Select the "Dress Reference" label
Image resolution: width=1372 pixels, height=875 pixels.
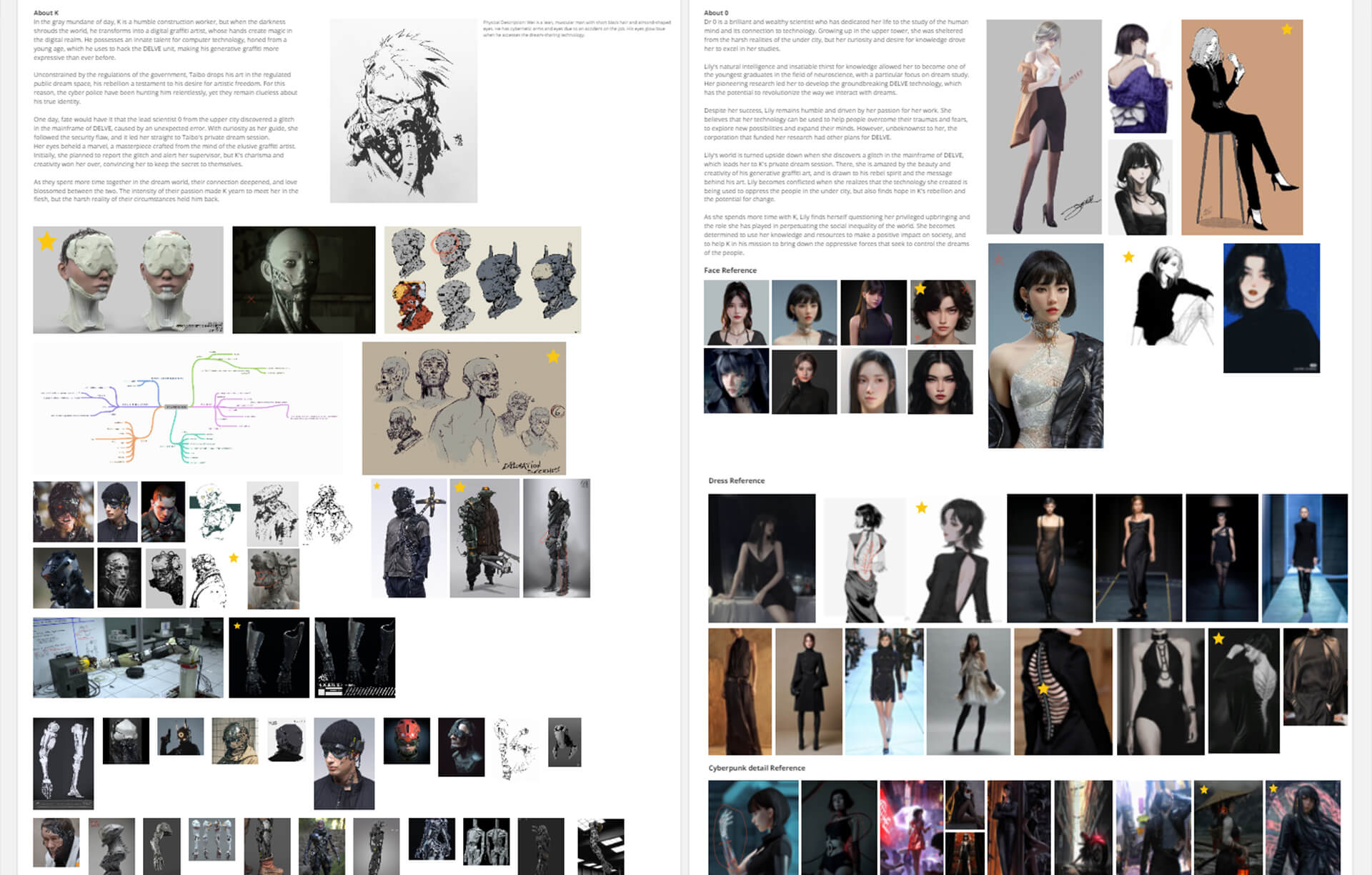[x=736, y=480]
